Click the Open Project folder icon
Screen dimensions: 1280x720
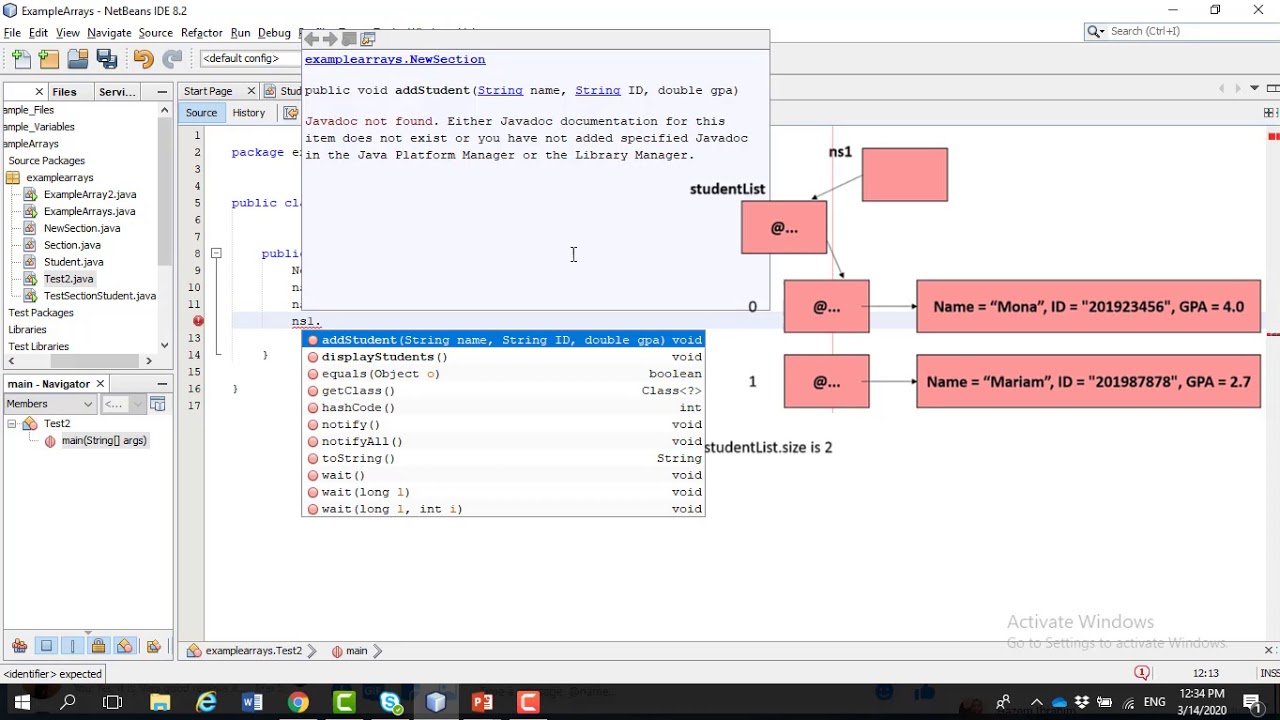pyautogui.click(x=77, y=59)
